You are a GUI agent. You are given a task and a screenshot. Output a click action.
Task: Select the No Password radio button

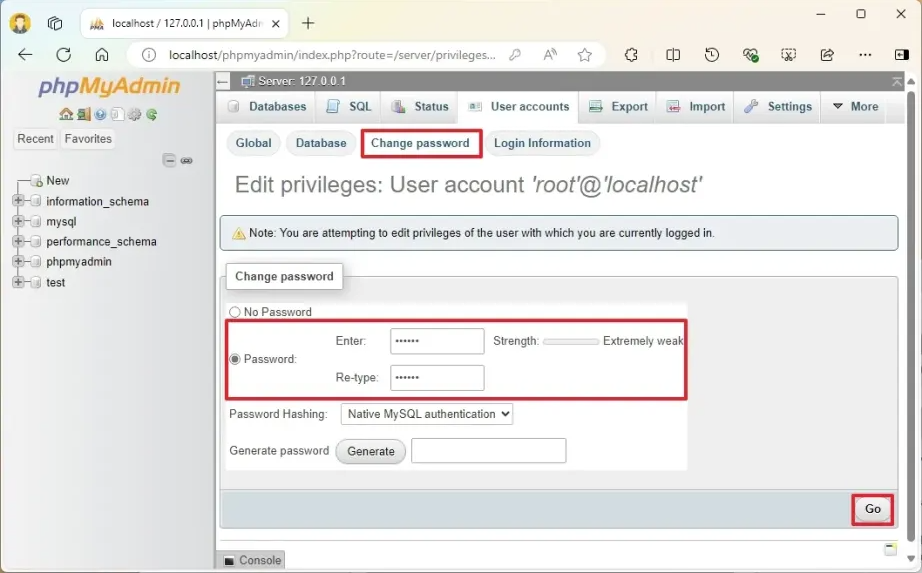[236, 312]
